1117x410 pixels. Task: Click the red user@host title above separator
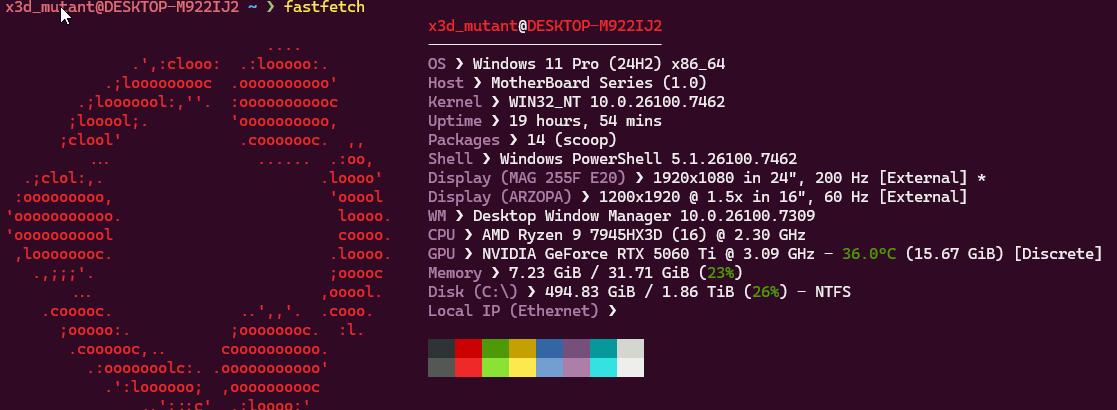click(x=545, y=26)
